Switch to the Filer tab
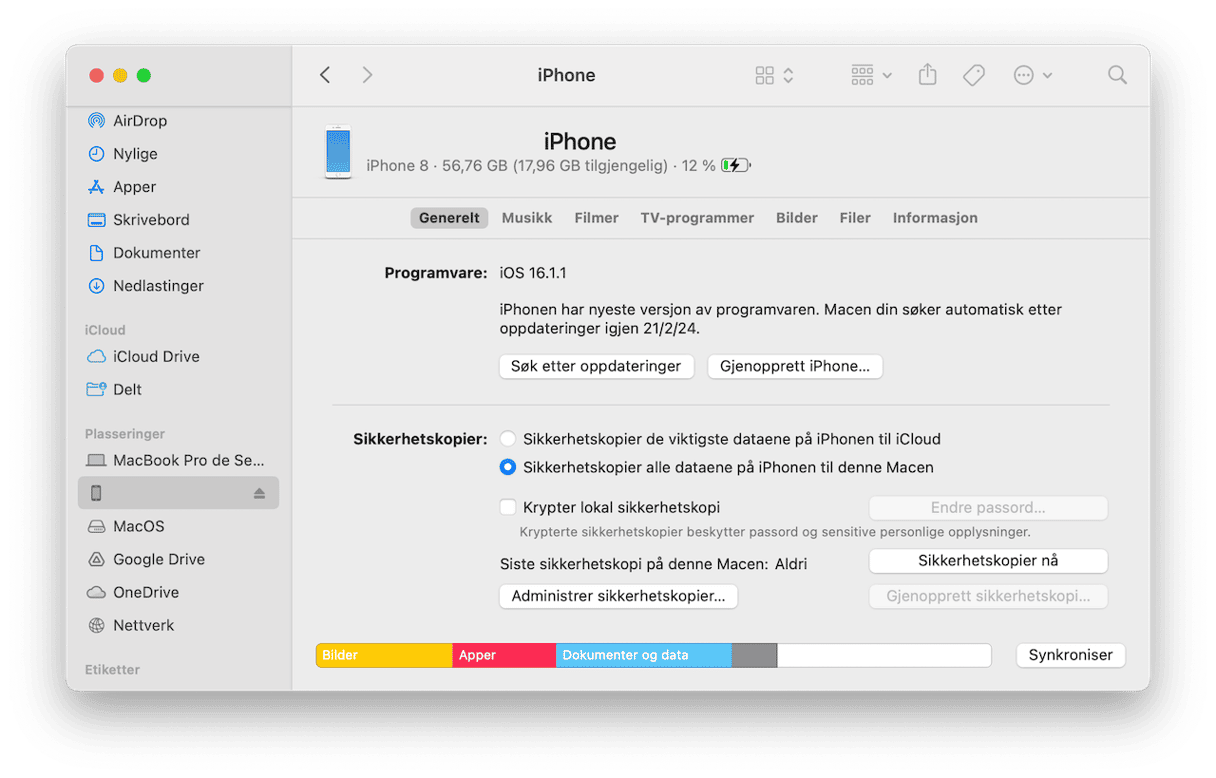Image resolution: width=1216 pixels, height=778 pixels. tap(855, 218)
